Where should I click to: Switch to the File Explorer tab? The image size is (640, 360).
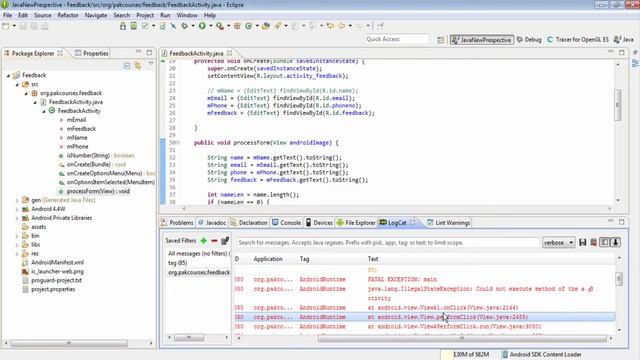(x=356, y=222)
